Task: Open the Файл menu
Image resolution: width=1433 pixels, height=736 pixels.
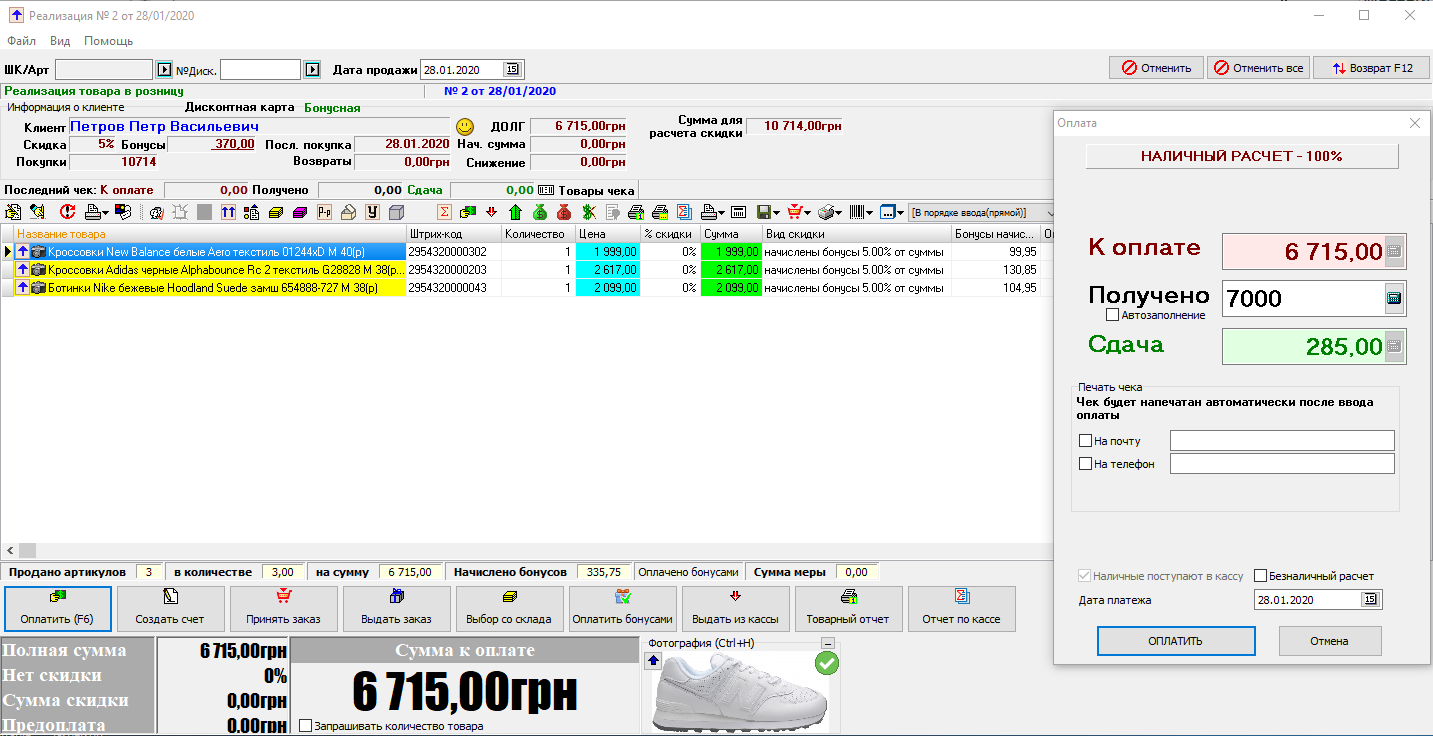Action: click(21, 41)
